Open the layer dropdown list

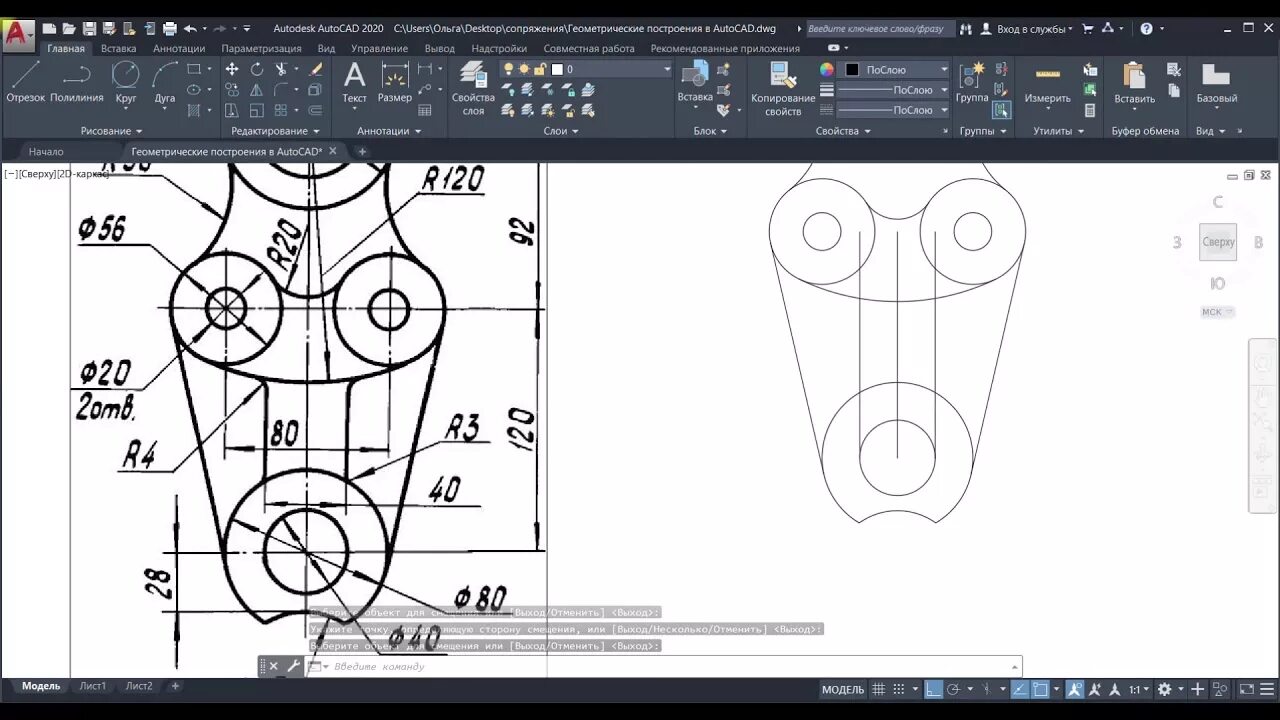pyautogui.click(x=667, y=69)
